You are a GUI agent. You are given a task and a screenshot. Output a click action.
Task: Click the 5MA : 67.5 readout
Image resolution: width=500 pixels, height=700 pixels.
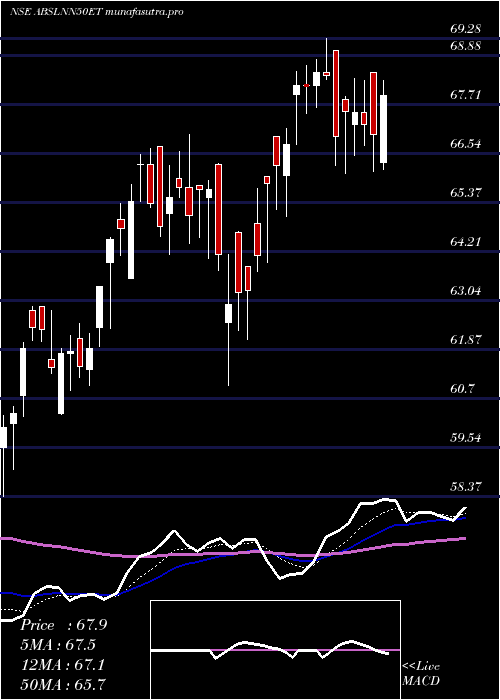[58, 645]
